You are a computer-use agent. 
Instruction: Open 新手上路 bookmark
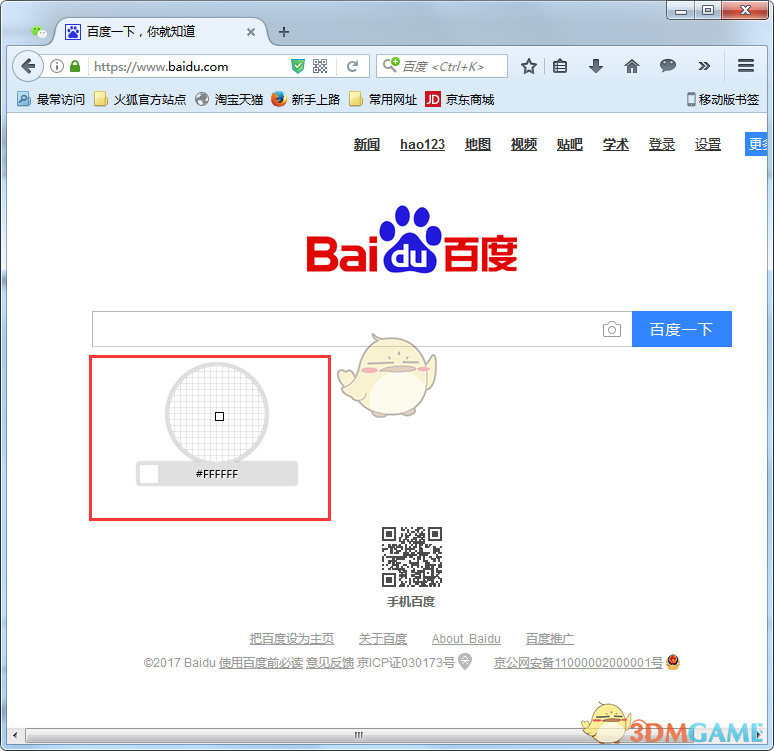point(306,100)
